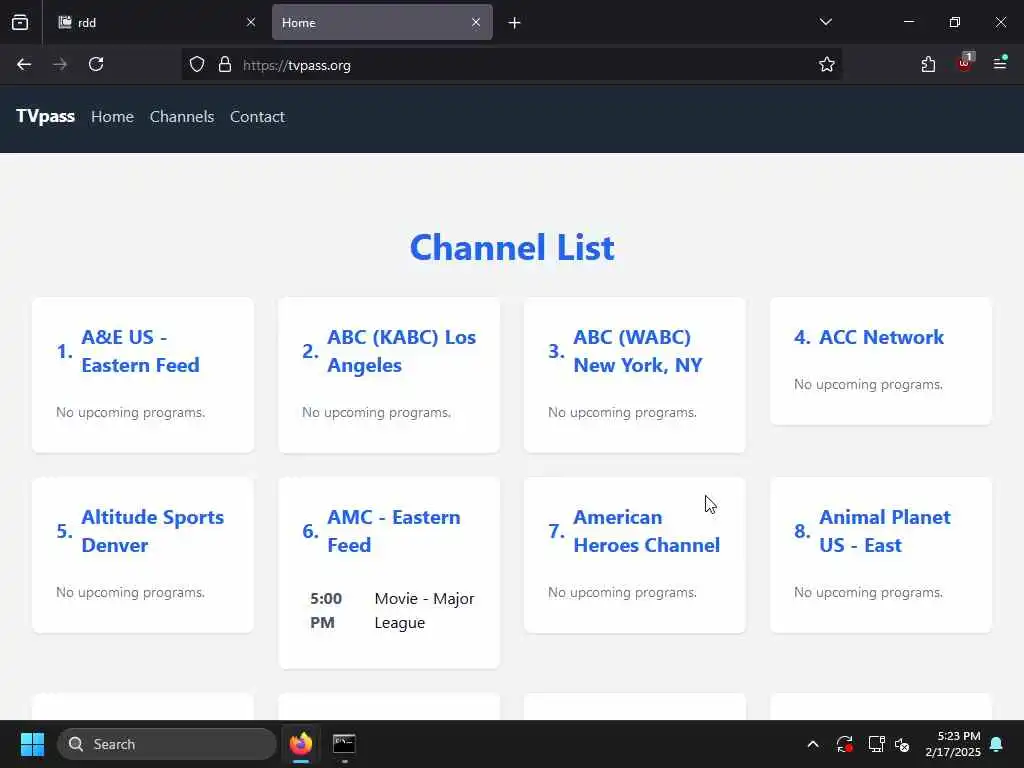1024x768 pixels.
Task: Click Animal Planet 'No upcoming programs.' text
Action: pyautogui.click(x=869, y=592)
